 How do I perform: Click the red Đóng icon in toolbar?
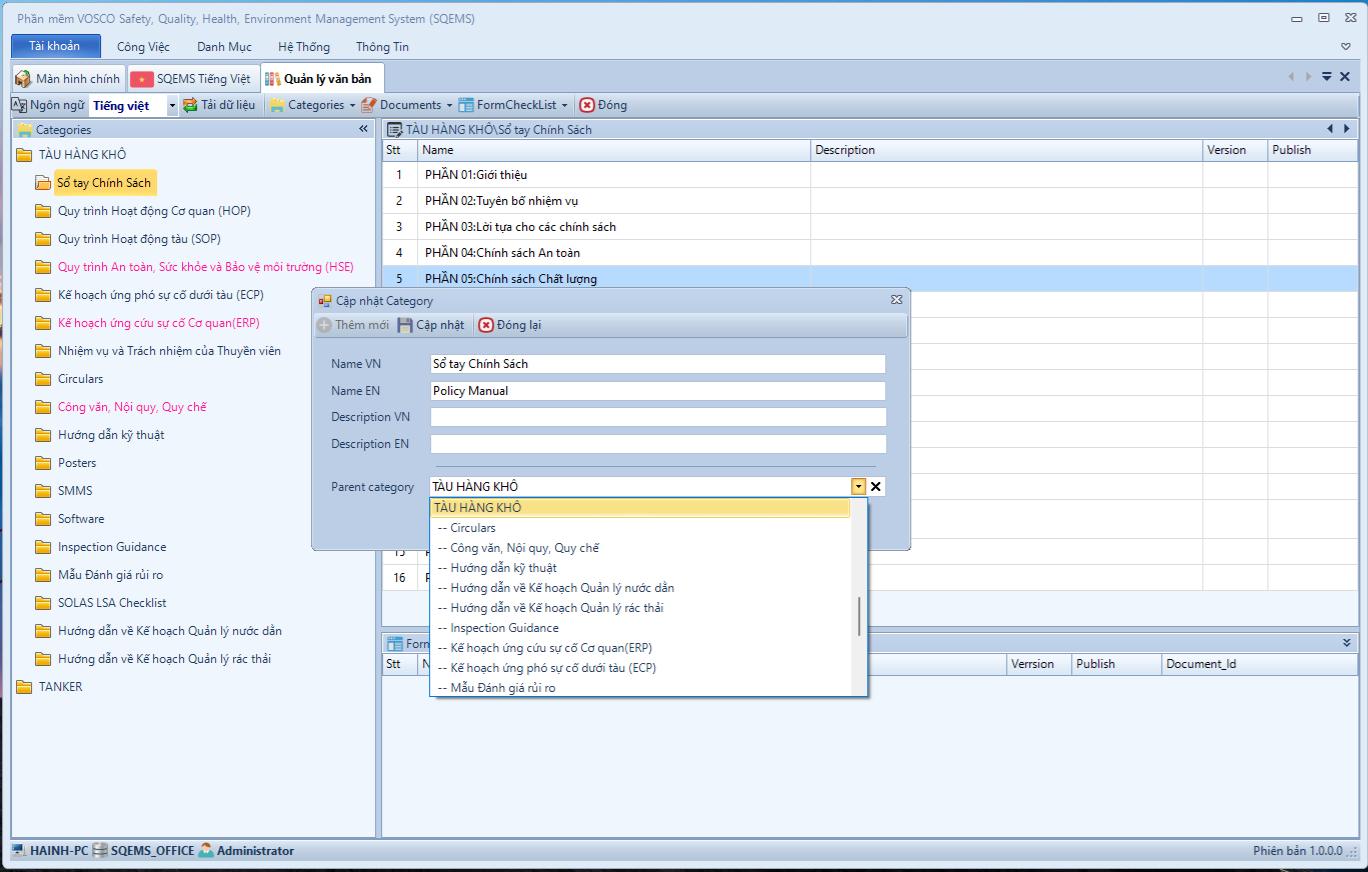[587, 105]
